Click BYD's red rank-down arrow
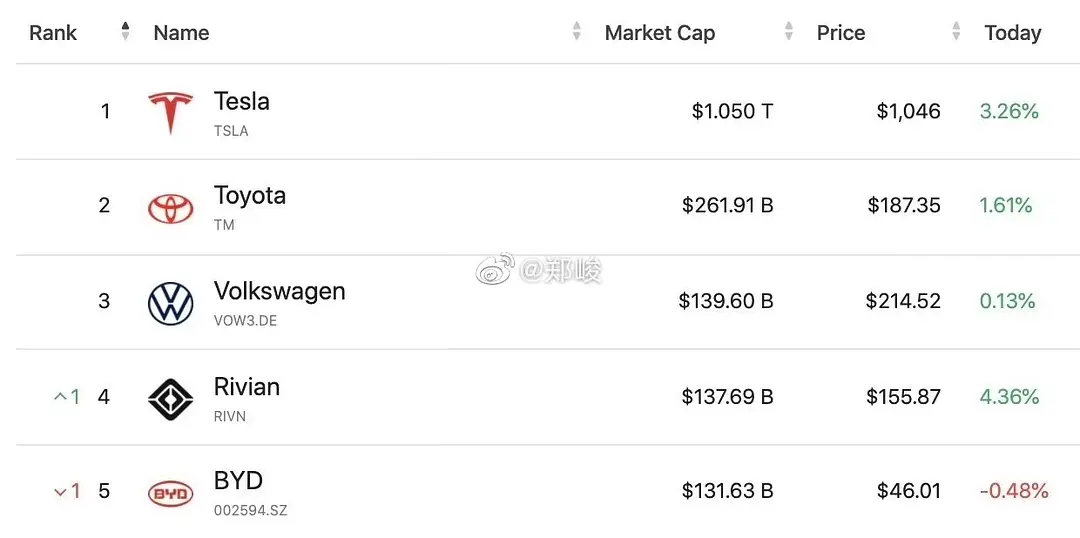 click(x=60, y=492)
